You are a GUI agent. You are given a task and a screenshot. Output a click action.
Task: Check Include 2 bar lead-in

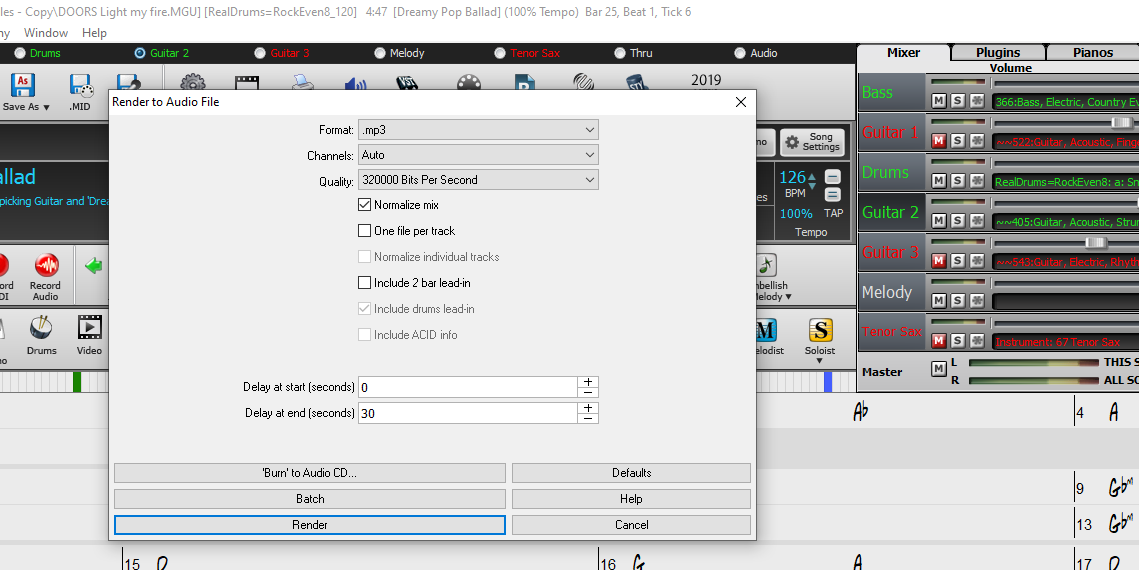365,282
